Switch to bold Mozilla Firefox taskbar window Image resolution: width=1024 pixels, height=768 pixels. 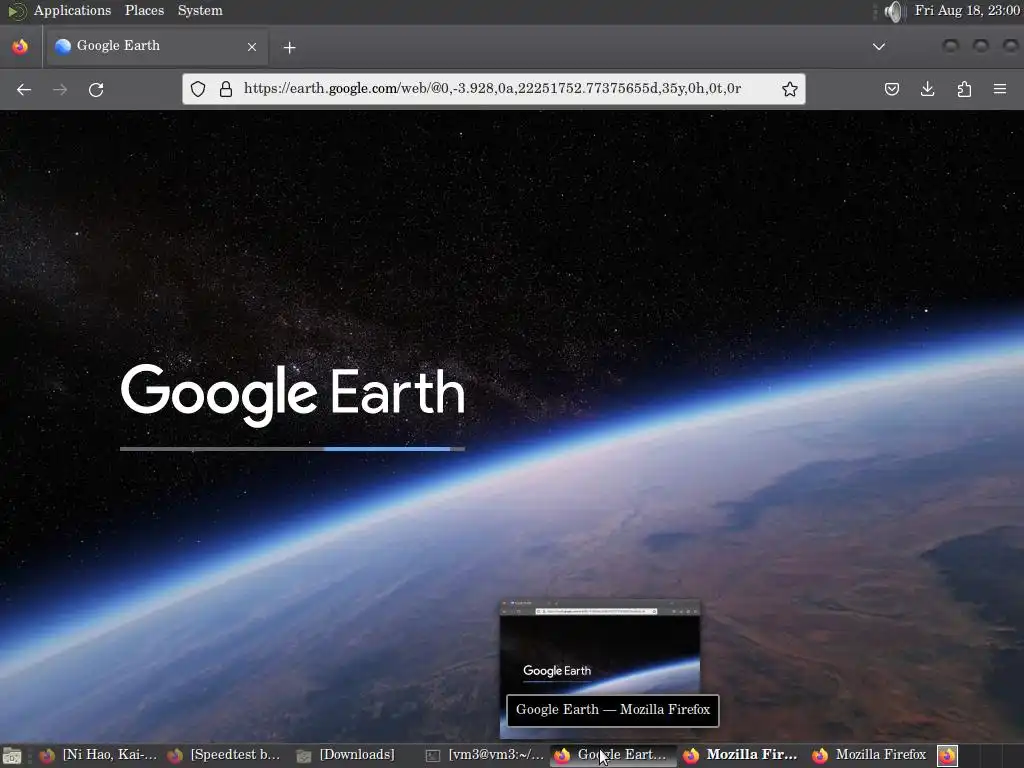pos(741,755)
